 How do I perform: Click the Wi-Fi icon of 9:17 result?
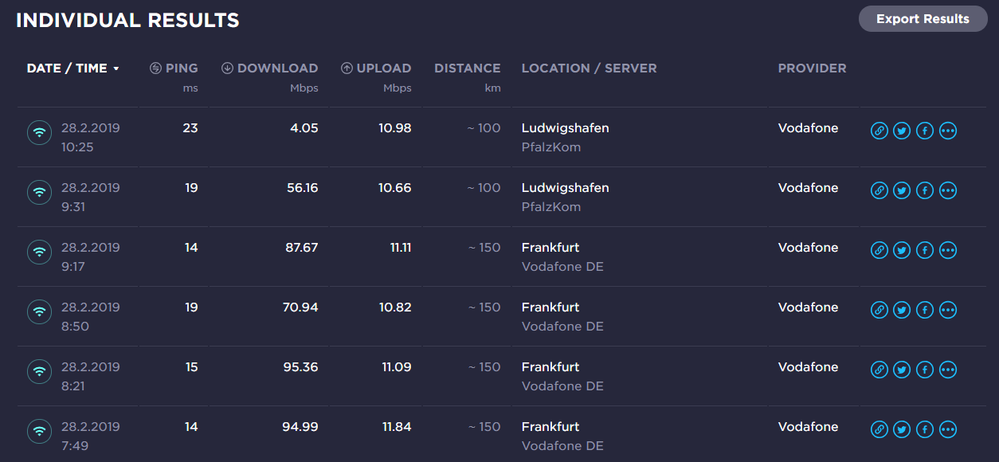tap(39, 251)
